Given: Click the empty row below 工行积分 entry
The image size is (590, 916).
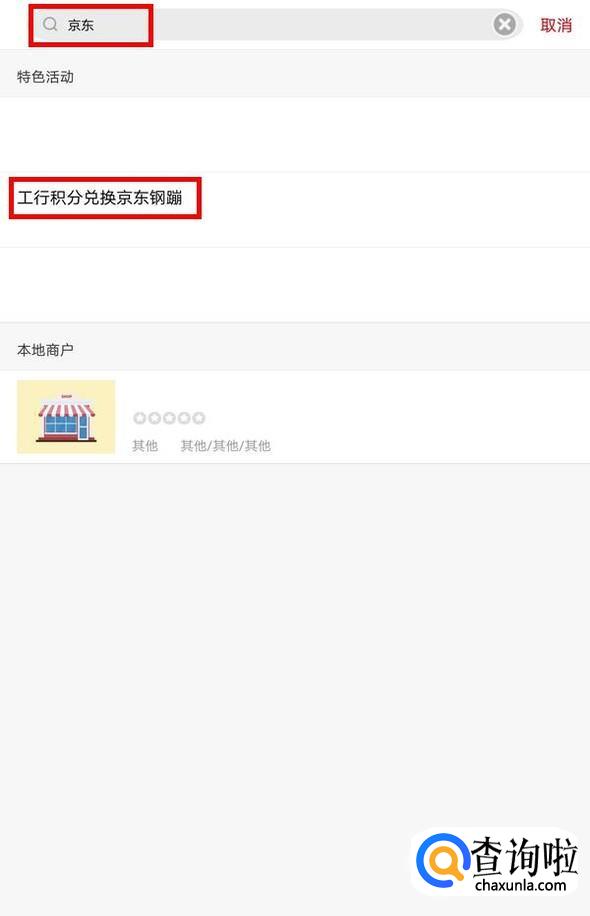Looking at the screenshot, I should [x=295, y=284].
